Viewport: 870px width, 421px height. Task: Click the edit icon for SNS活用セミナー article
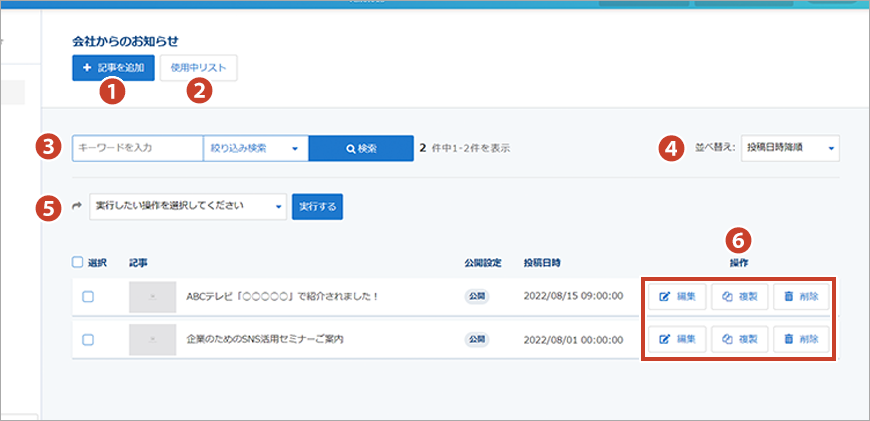tap(665, 340)
